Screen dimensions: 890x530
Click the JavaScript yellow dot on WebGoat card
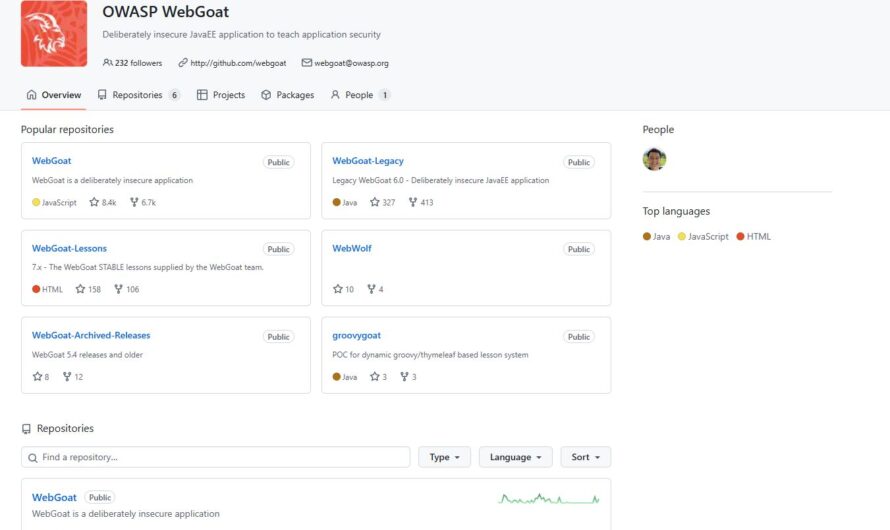pos(36,202)
